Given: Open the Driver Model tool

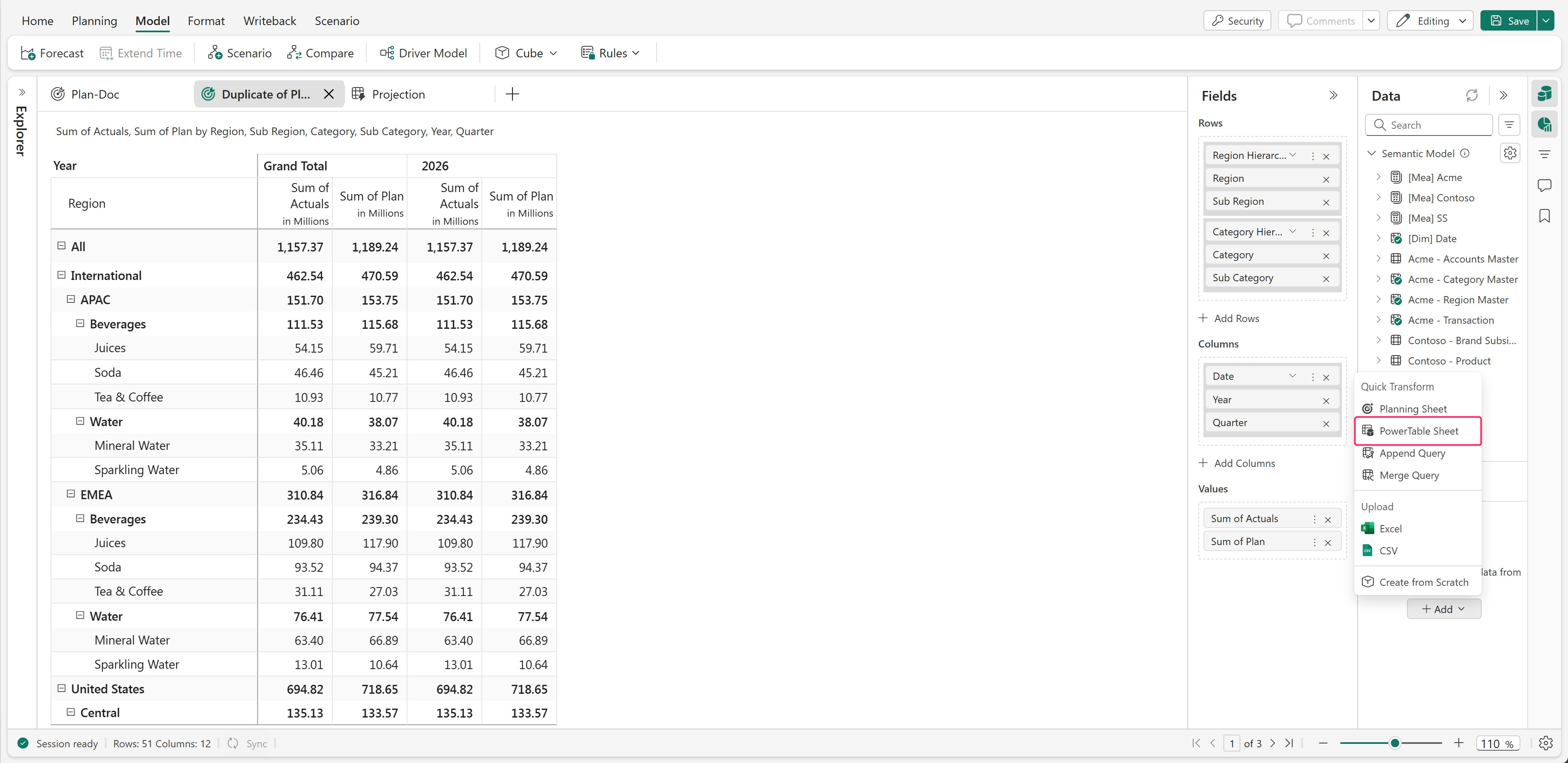Looking at the screenshot, I should 424,53.
